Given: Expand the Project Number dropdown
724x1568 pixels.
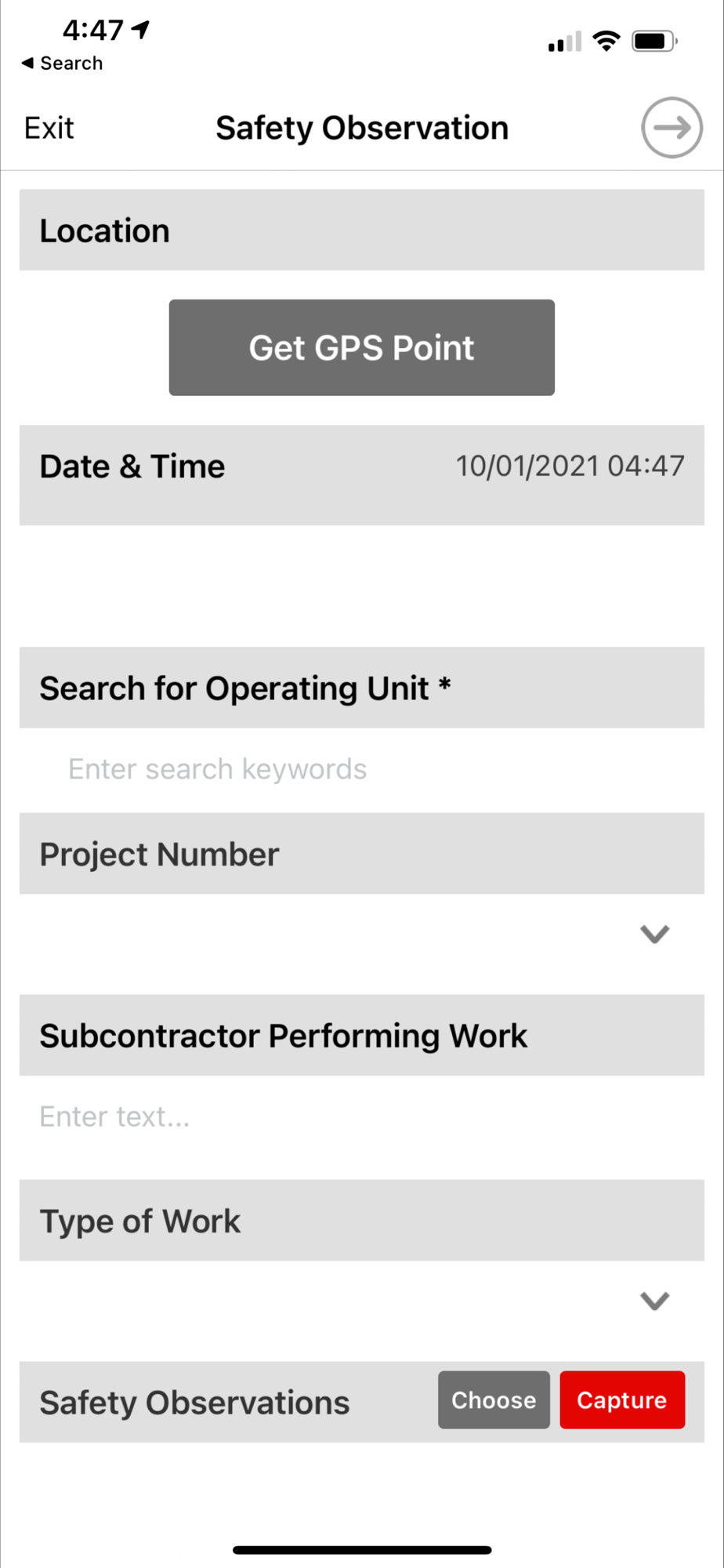Looking at the screenshot, I should [x=654, y=934].
